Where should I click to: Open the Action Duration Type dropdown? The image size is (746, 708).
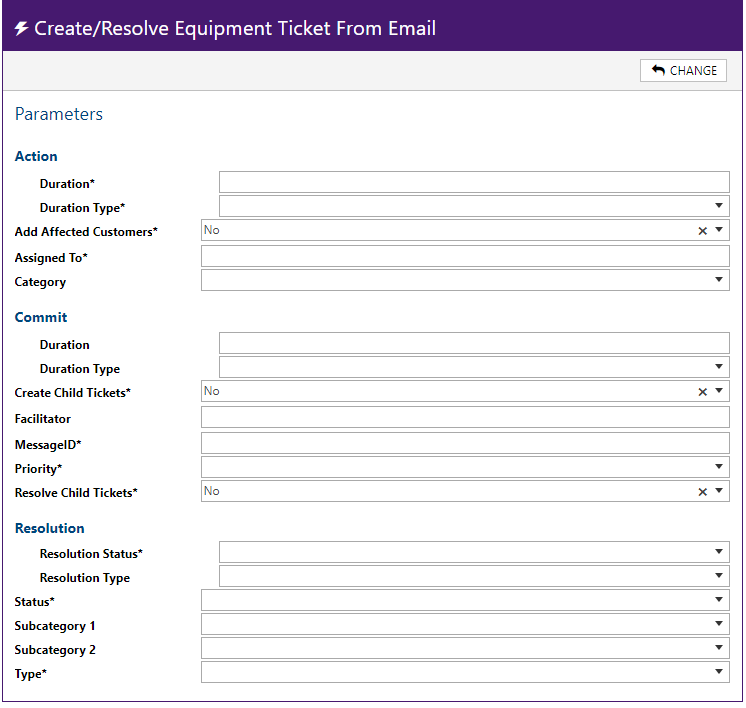474,206
